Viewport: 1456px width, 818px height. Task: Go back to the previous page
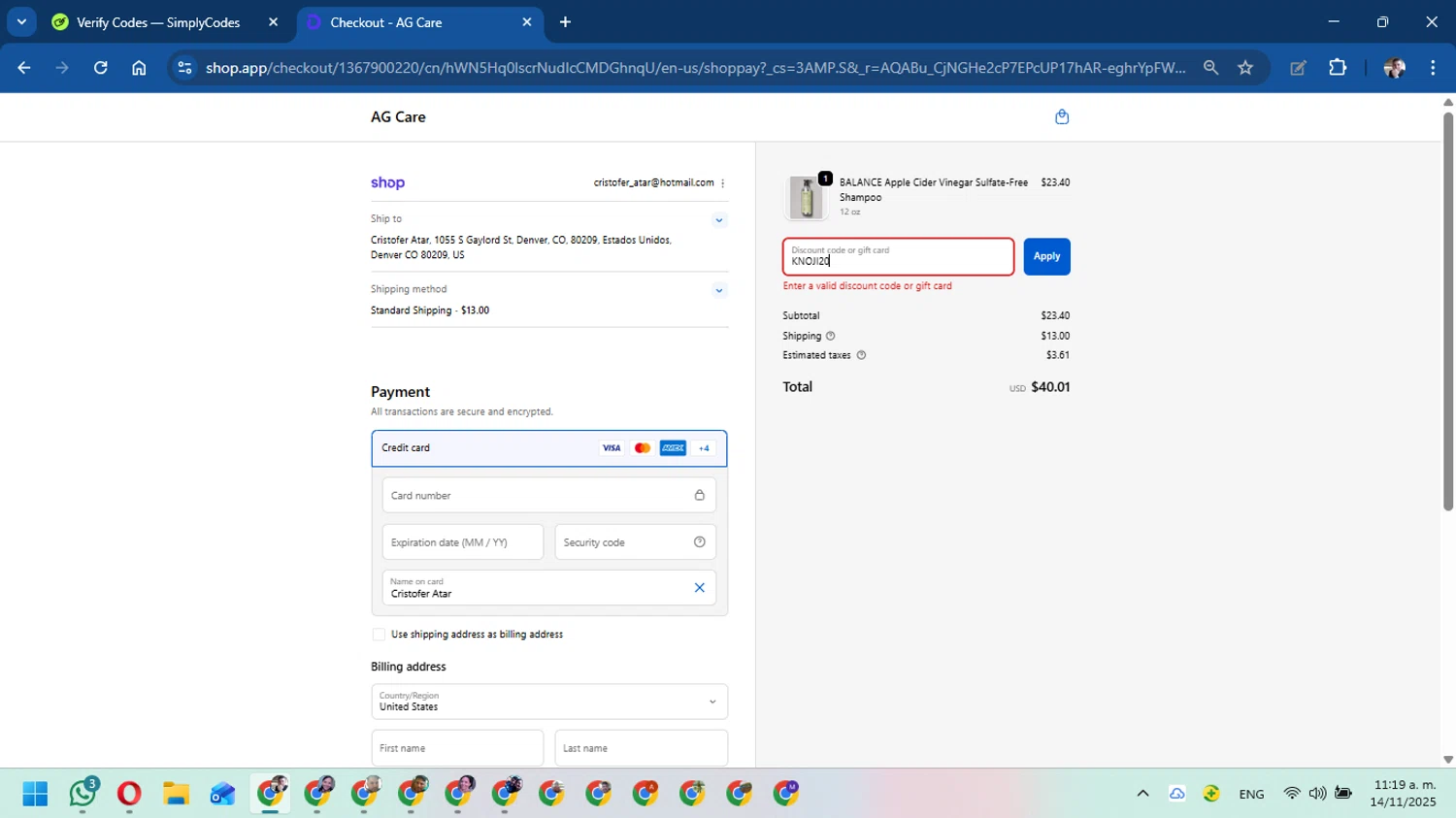click(x=24, y=68)
